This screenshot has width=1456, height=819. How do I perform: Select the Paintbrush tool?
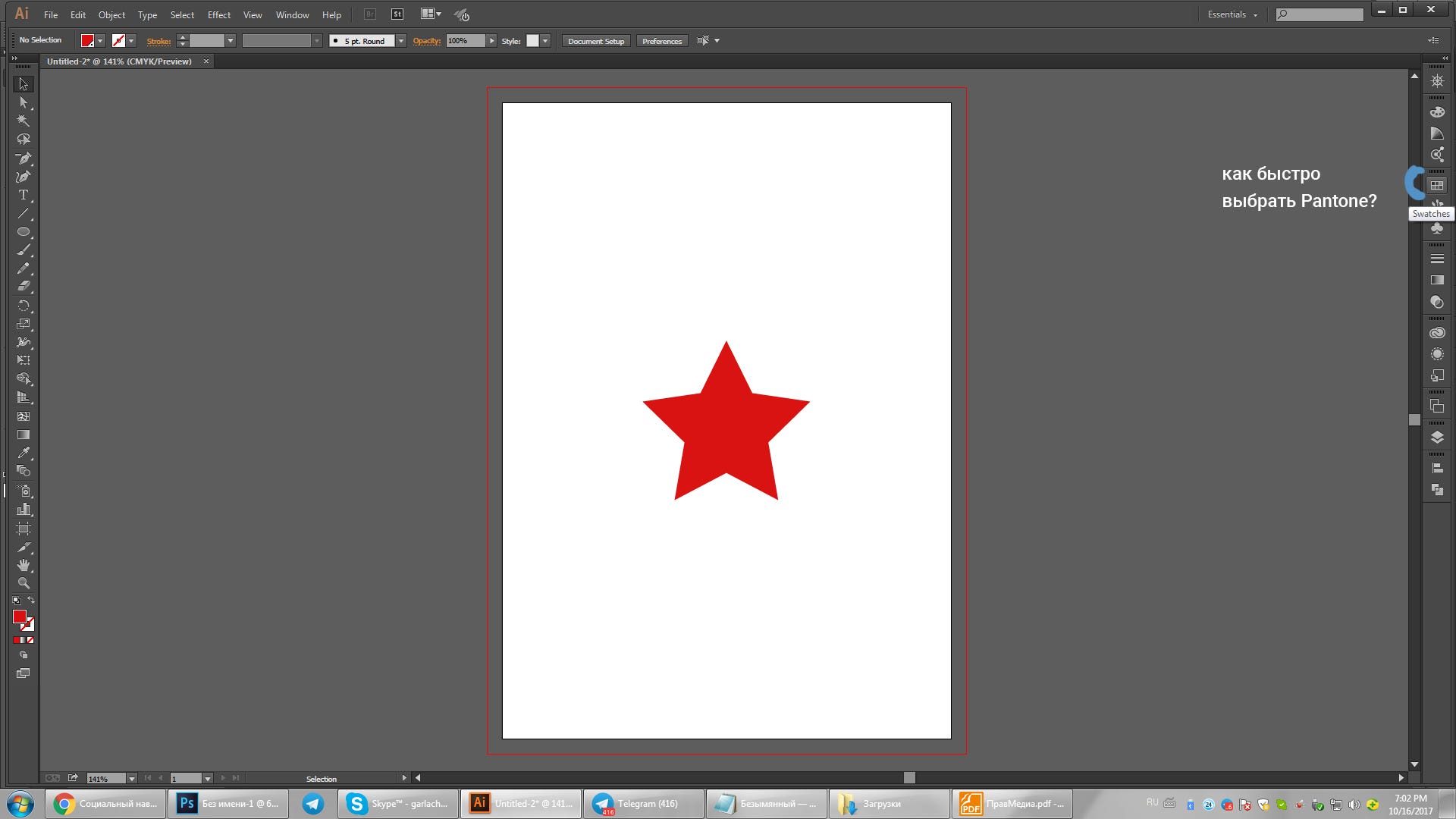(24, 250)
